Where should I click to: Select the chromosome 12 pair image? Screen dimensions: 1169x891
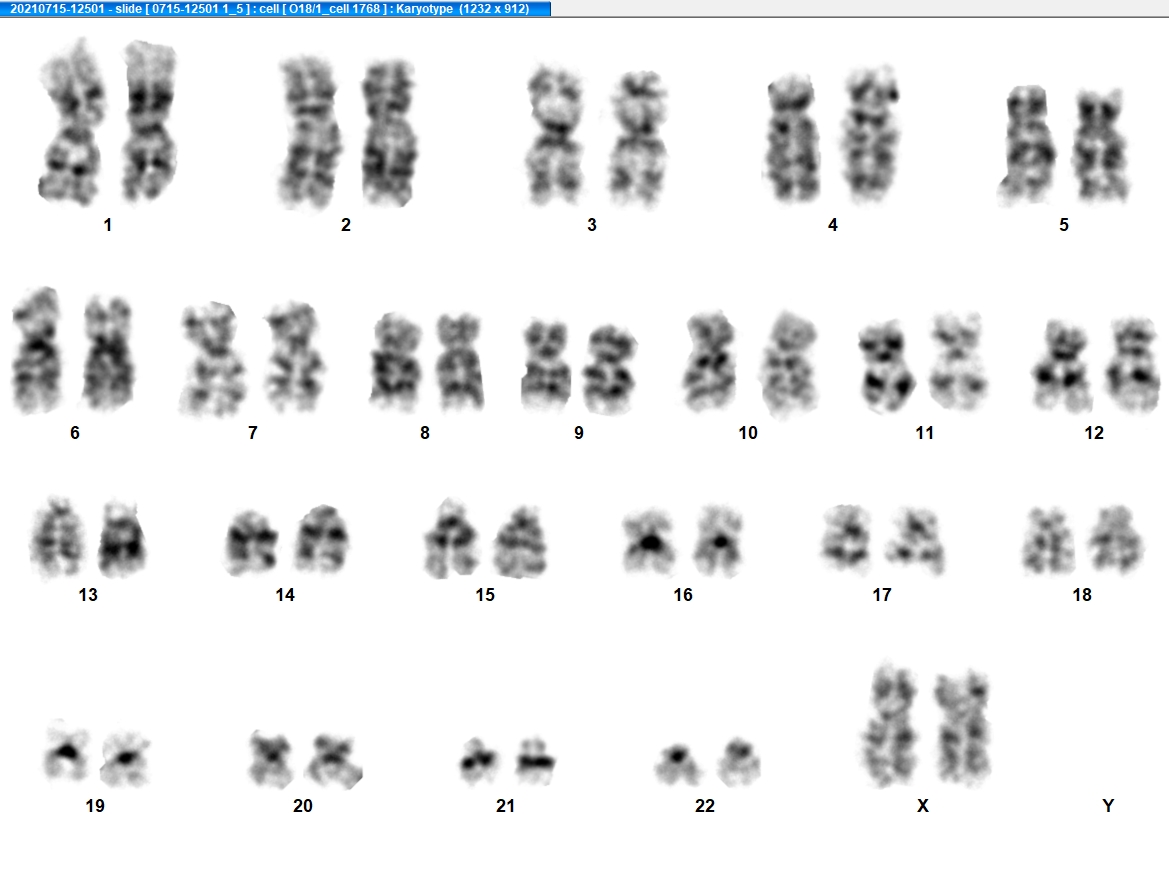pyautogui.click(x=1096, y=365)
